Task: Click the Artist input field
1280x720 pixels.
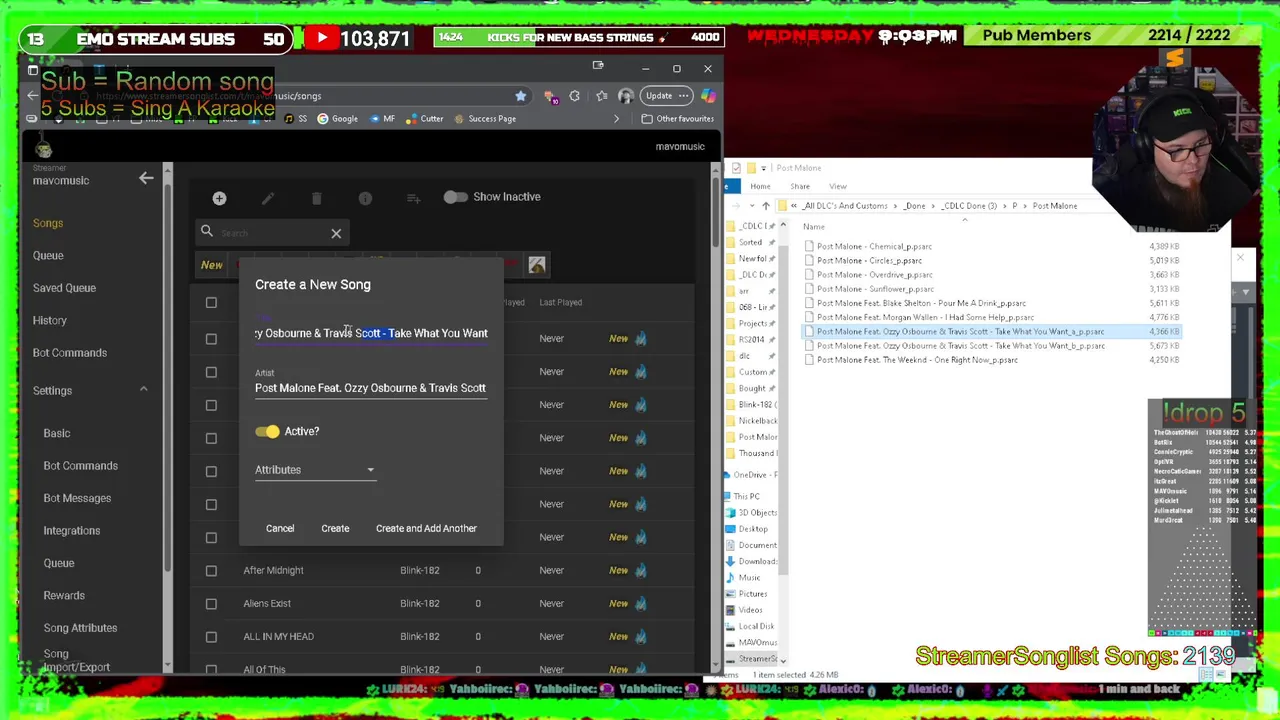Action: click(x=371, y=388)
